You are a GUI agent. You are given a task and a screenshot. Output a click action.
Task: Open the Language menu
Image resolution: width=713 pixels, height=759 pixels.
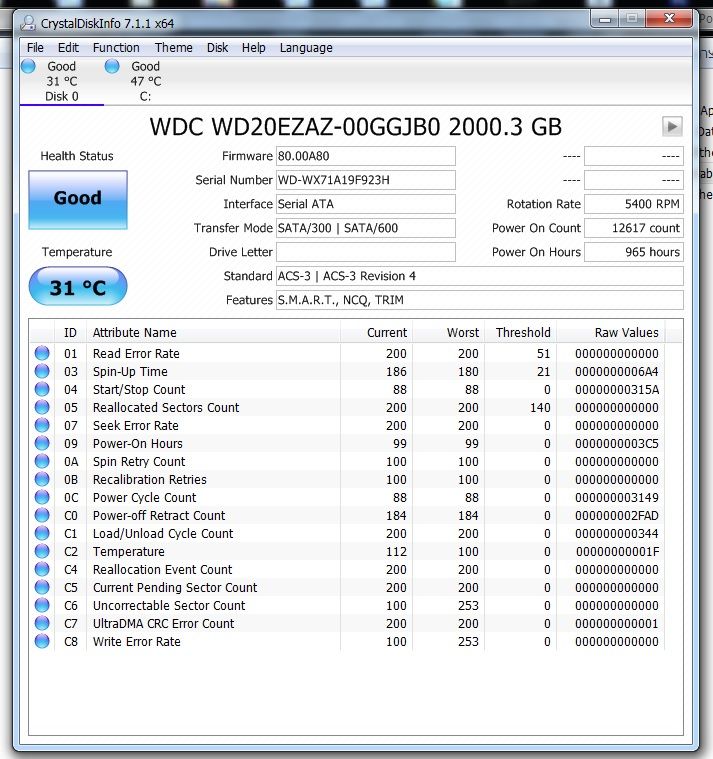point(306,48)
